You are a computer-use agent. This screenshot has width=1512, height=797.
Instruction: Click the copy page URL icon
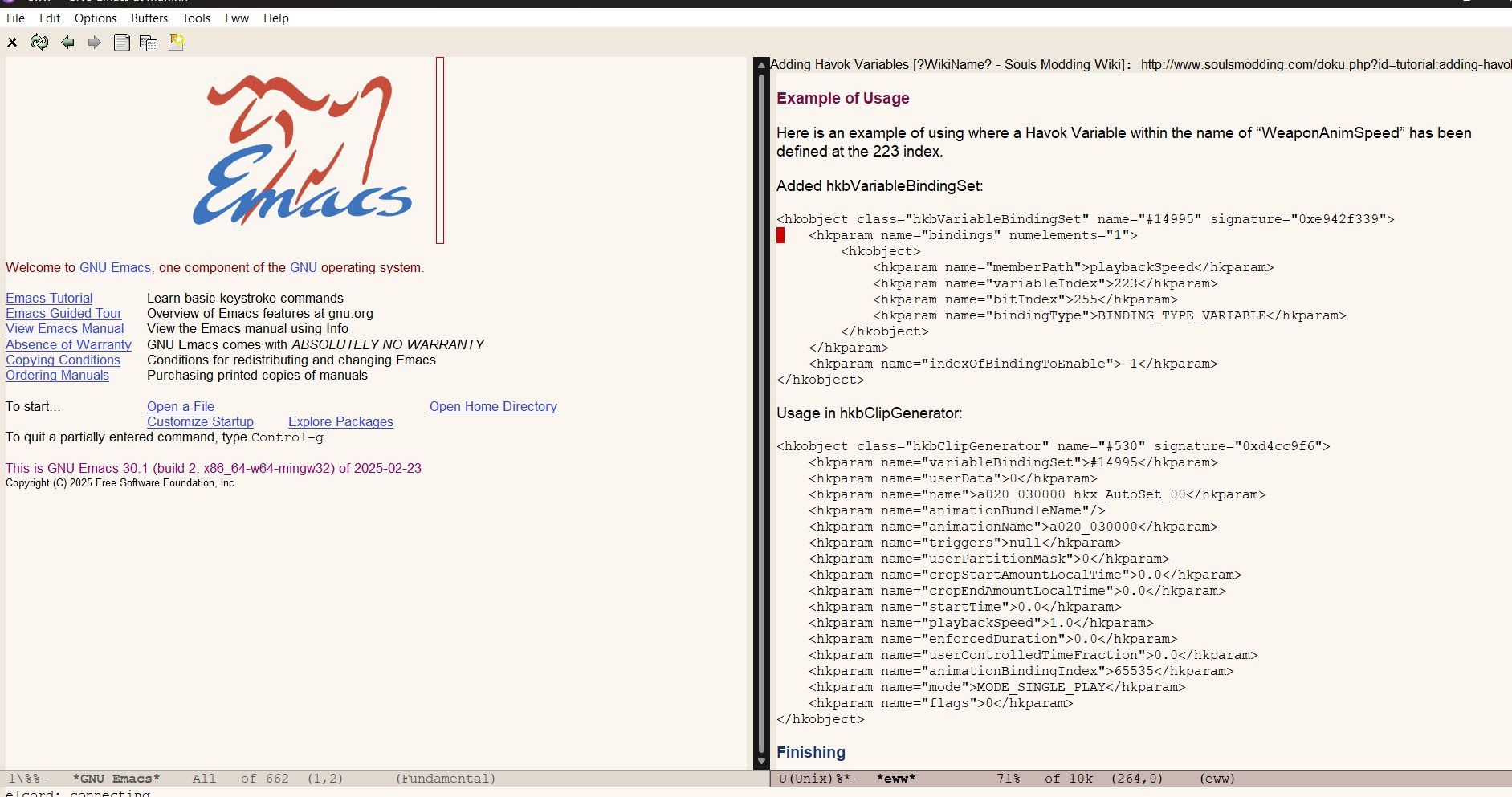pyautogui.click(x=149, y=43)
